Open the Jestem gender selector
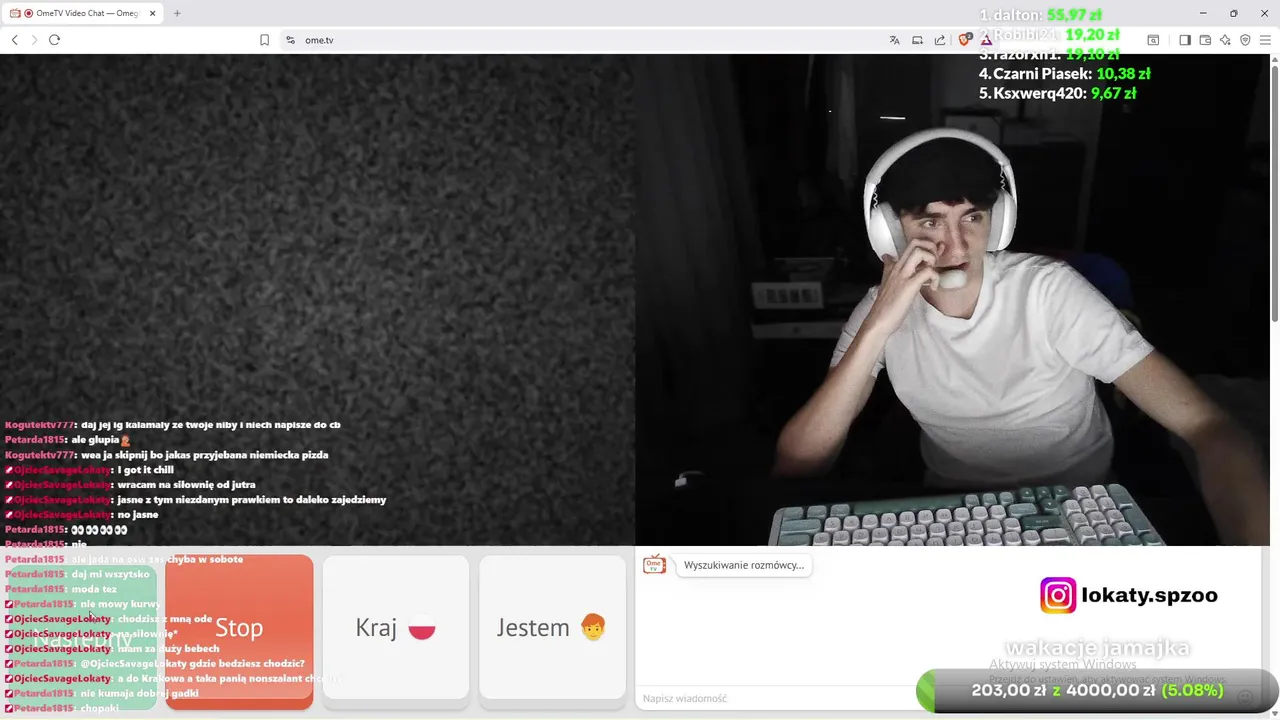This screenshot has height=720, width=1280. pos(552,628)
